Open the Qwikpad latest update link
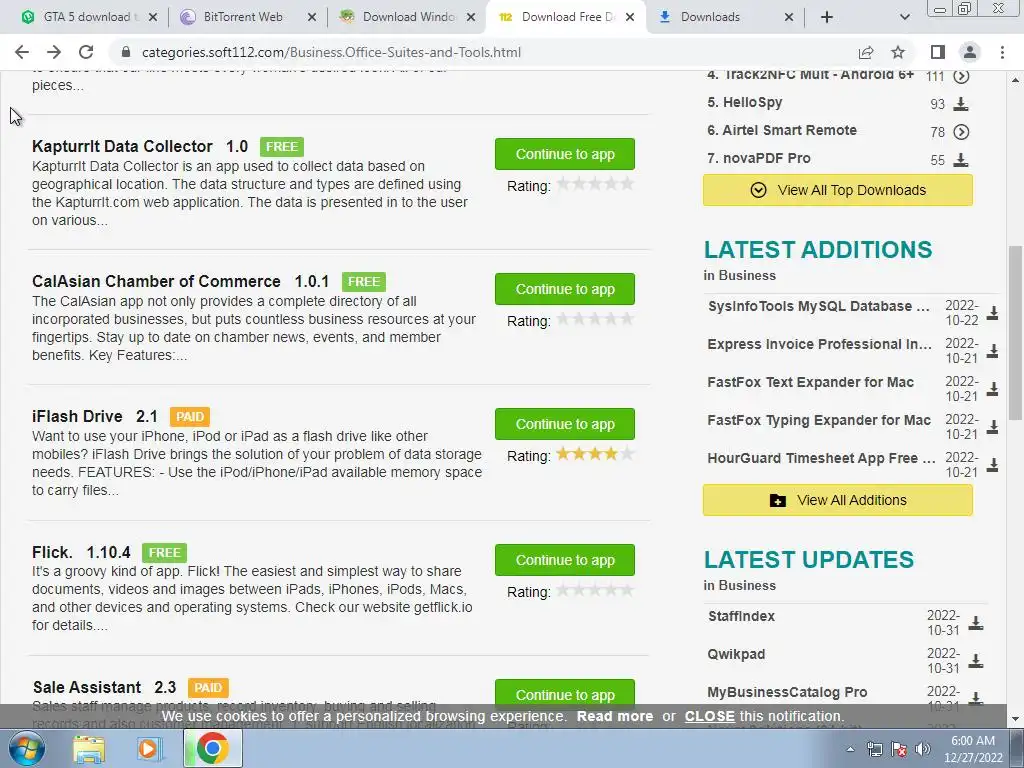Image resolution: width=1024 pixels, height=768 pixels. 736,654
